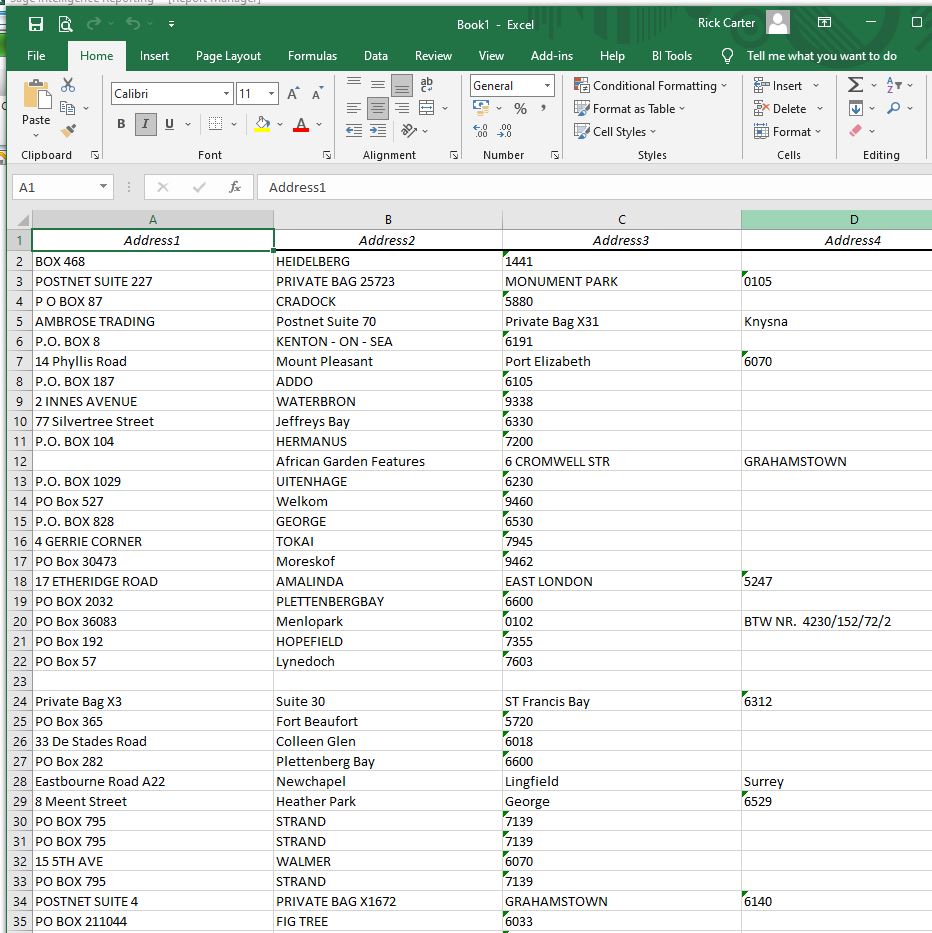Click the Cut scissors icon

point(68,86)
